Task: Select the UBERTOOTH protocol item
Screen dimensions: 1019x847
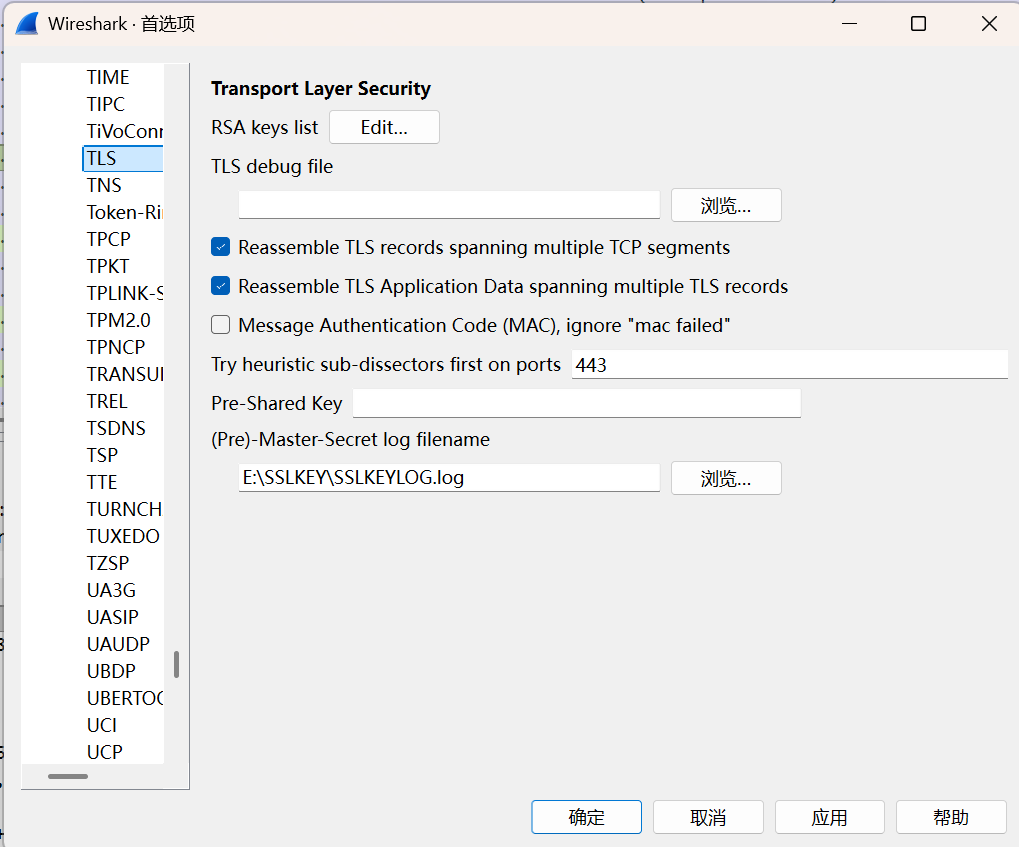Action: [124, 698]
